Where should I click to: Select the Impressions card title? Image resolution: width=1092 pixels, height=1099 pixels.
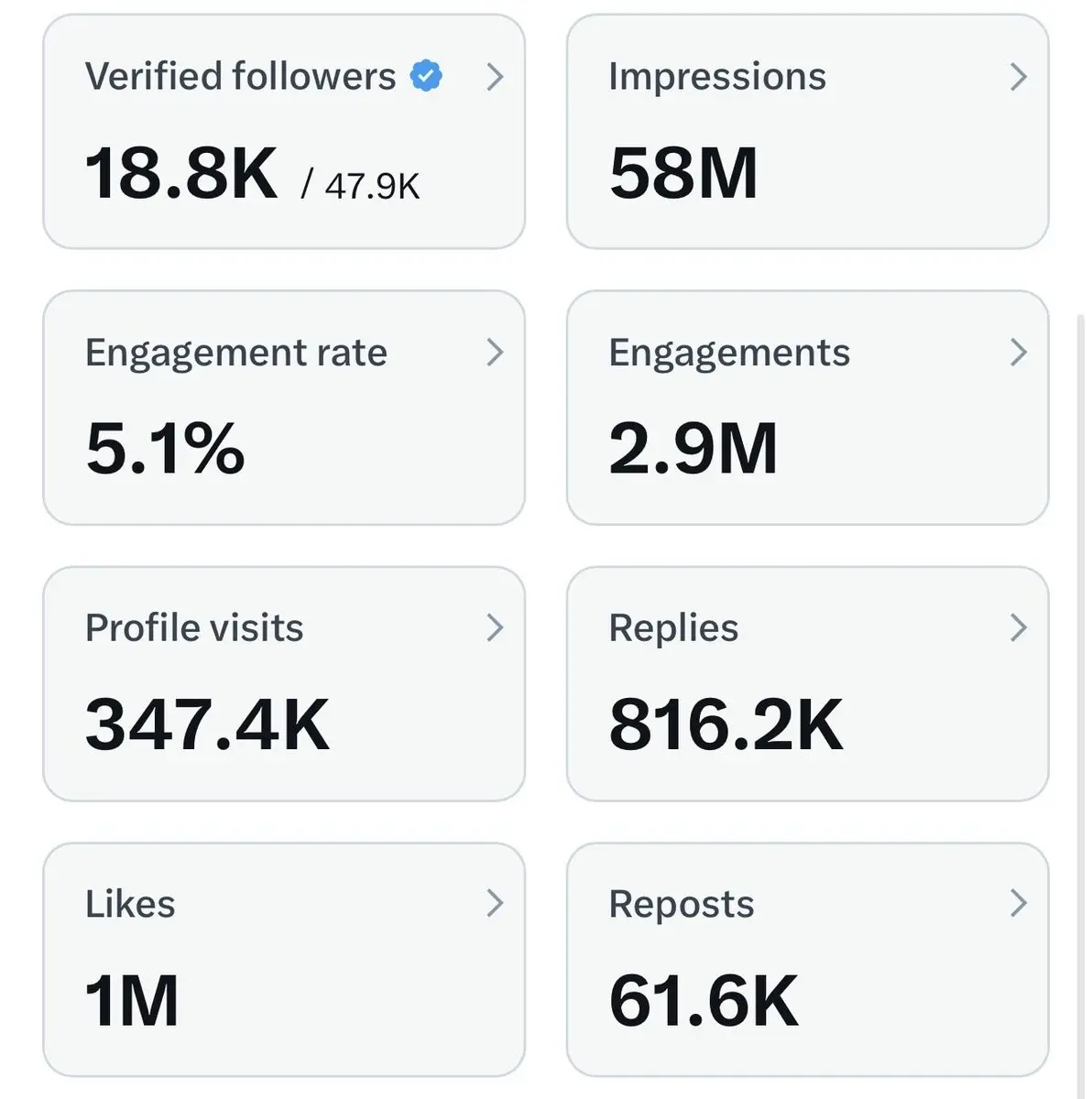[717, 77]
